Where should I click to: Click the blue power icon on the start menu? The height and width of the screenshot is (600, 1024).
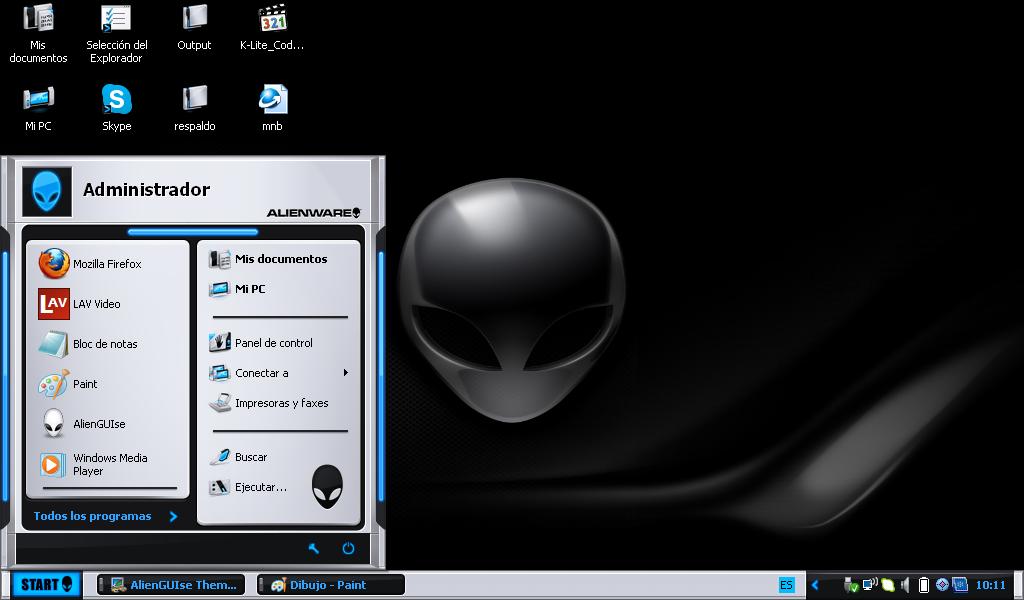click(348, 548)
